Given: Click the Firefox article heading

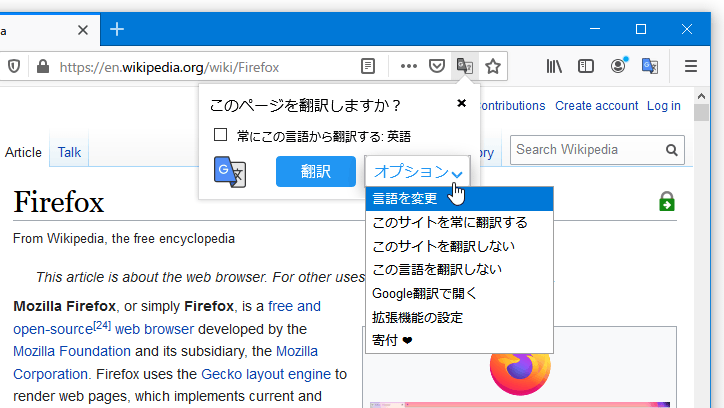Looking at the screenshot, I should tap(59, 202).
